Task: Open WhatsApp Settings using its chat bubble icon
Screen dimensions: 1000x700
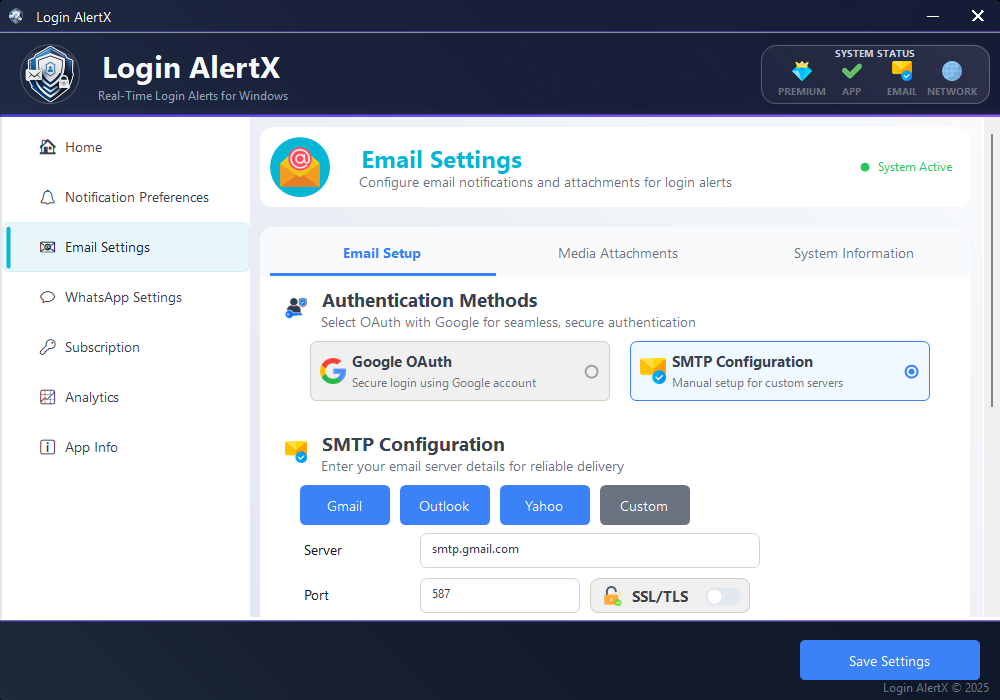Action: pos(47,297)
